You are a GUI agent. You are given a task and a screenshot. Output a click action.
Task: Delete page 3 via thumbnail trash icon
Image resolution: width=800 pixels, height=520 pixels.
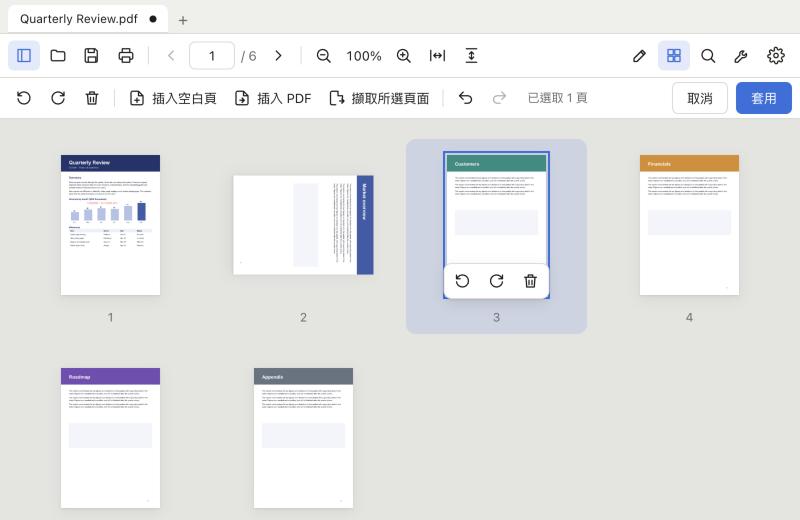(x=531, y=281)
